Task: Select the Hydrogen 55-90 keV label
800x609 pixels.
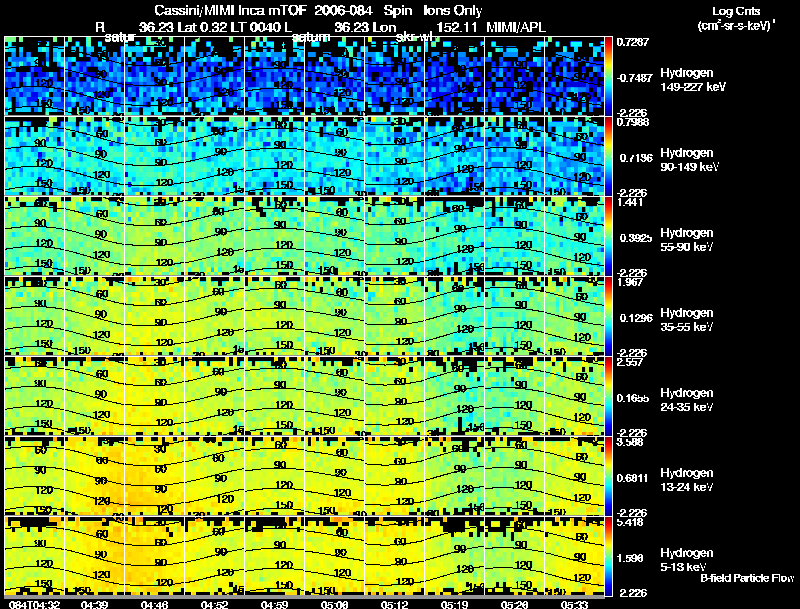Action: [x=687, y=240]
